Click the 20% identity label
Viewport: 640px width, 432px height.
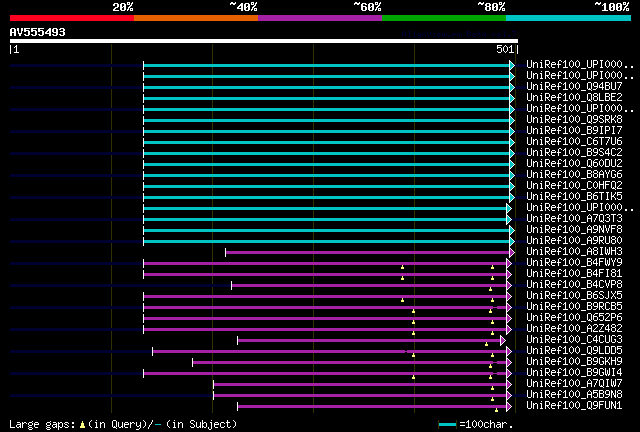[122, 7]
